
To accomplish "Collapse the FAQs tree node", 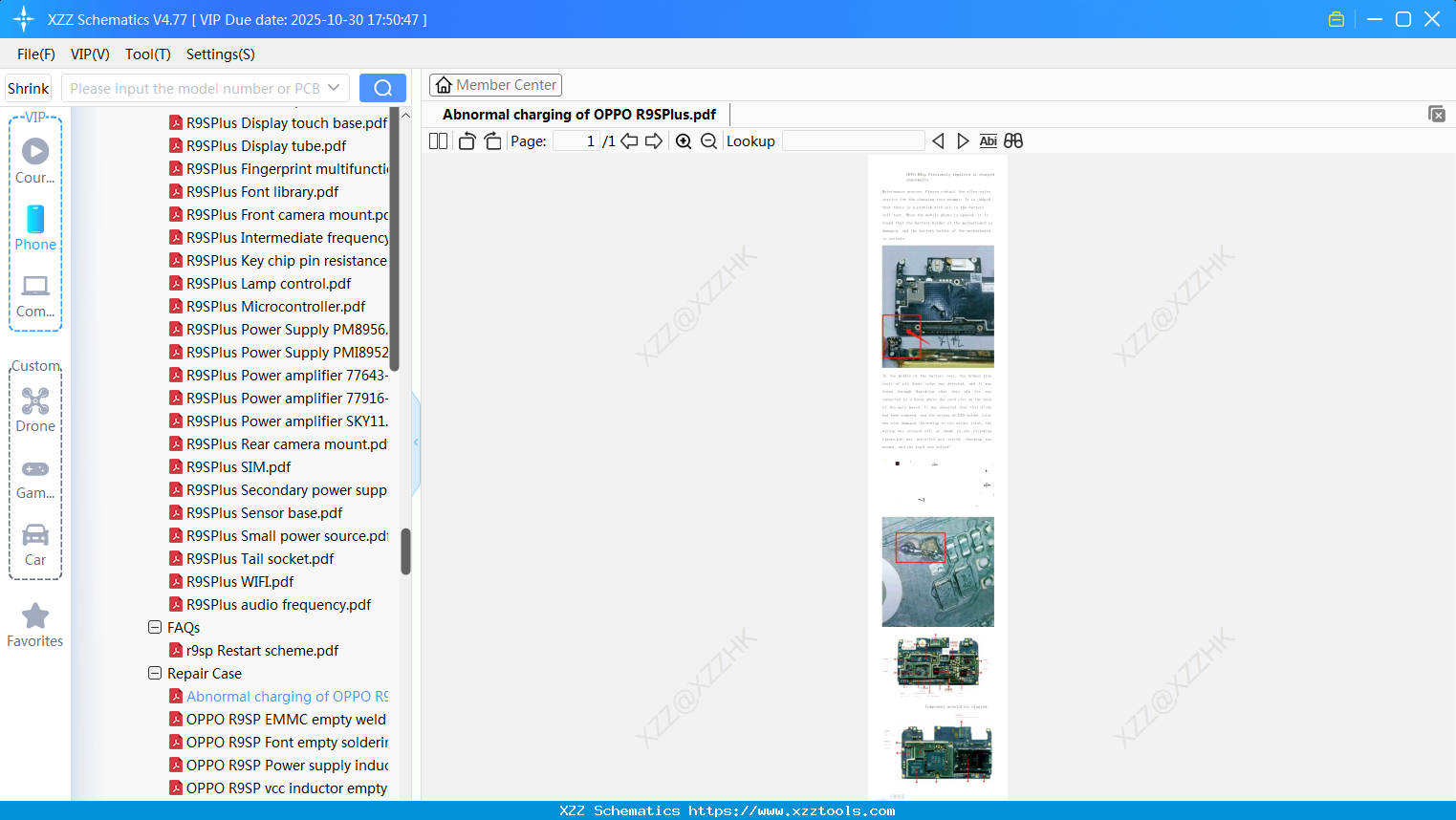I will click(x=155, y=628).
